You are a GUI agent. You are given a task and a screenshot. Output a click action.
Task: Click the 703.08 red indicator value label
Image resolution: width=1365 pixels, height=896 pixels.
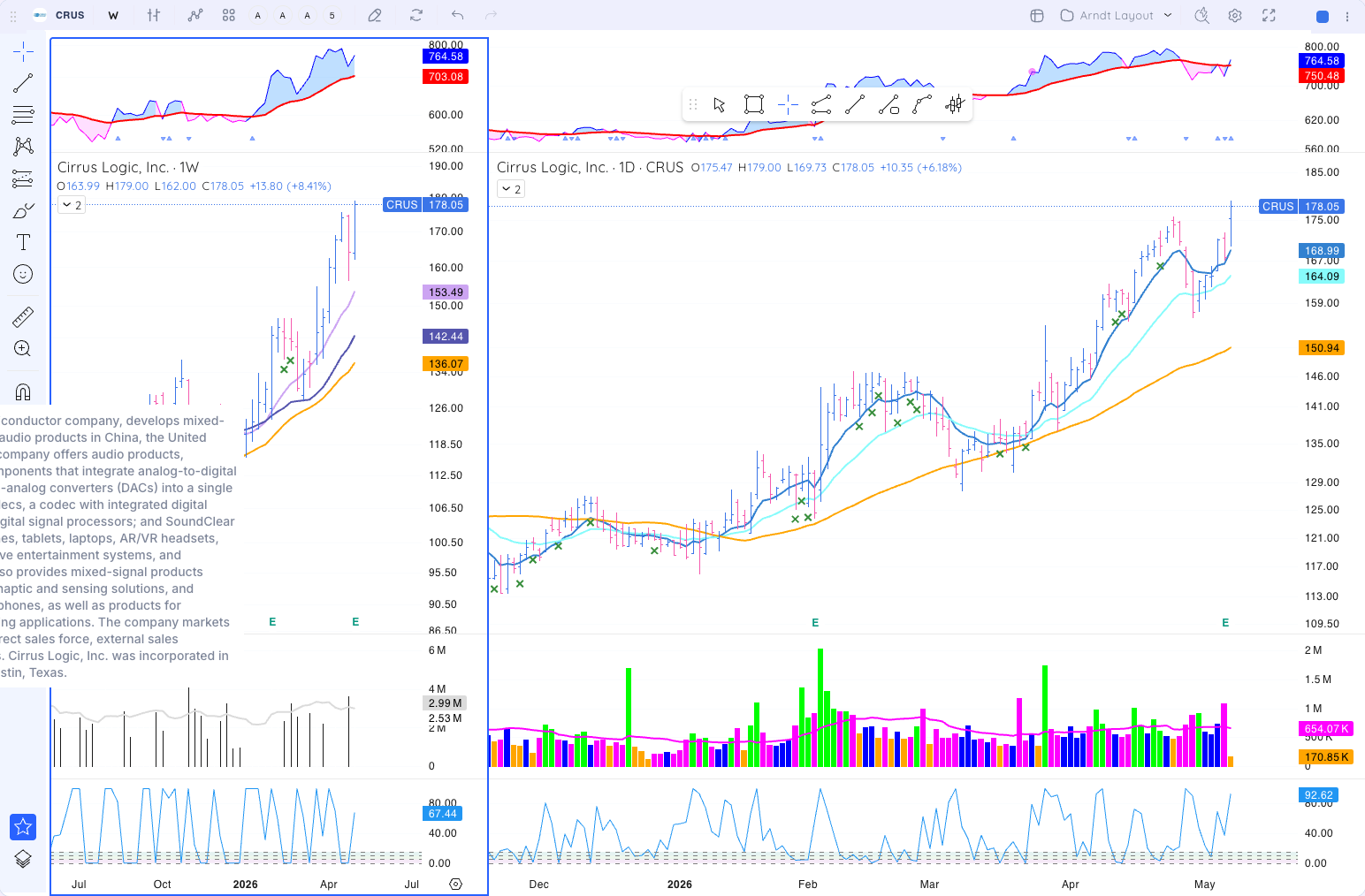point(446,76)
